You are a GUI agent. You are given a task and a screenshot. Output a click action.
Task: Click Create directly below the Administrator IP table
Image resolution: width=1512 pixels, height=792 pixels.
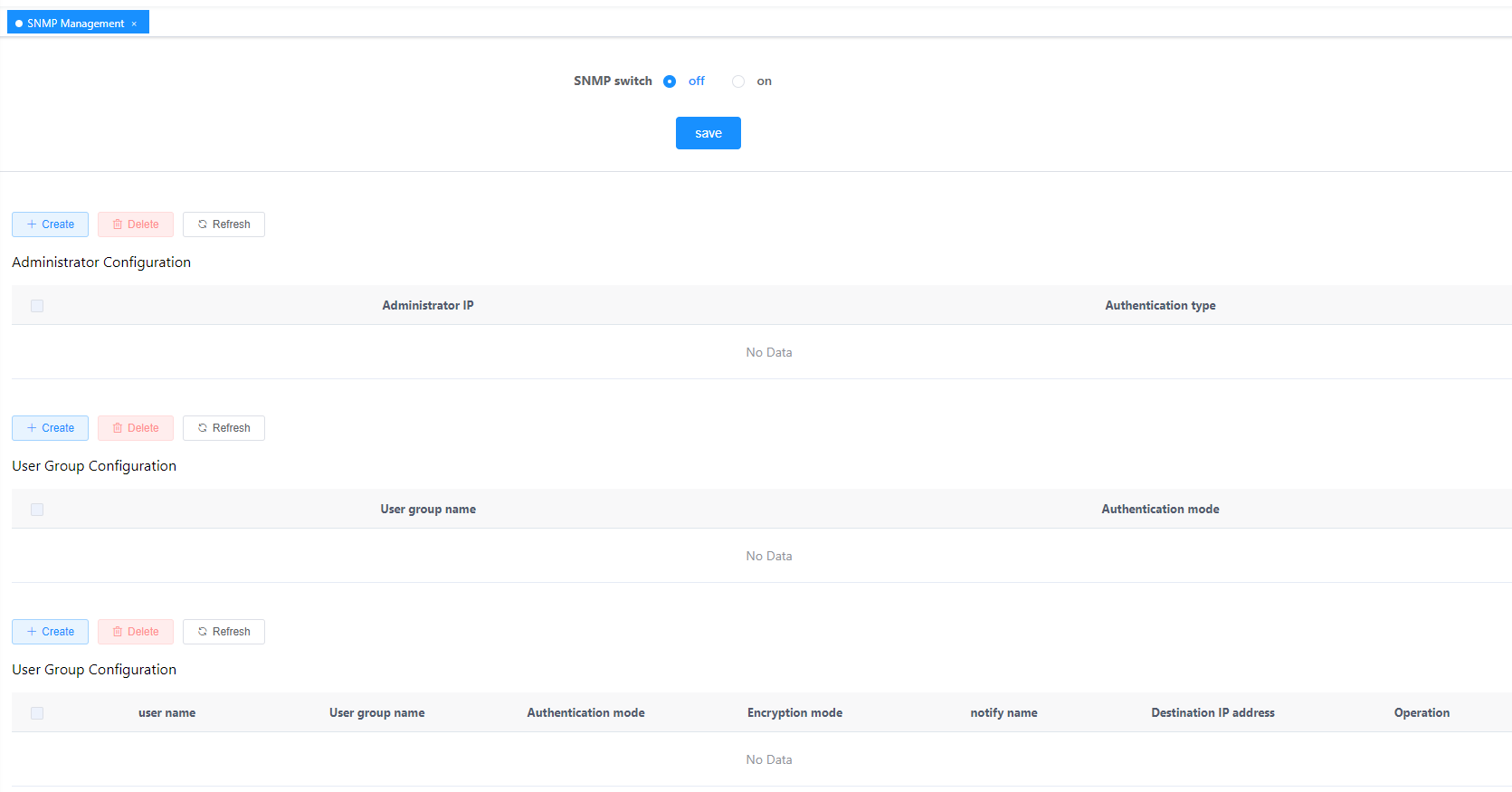click(50, 428)
